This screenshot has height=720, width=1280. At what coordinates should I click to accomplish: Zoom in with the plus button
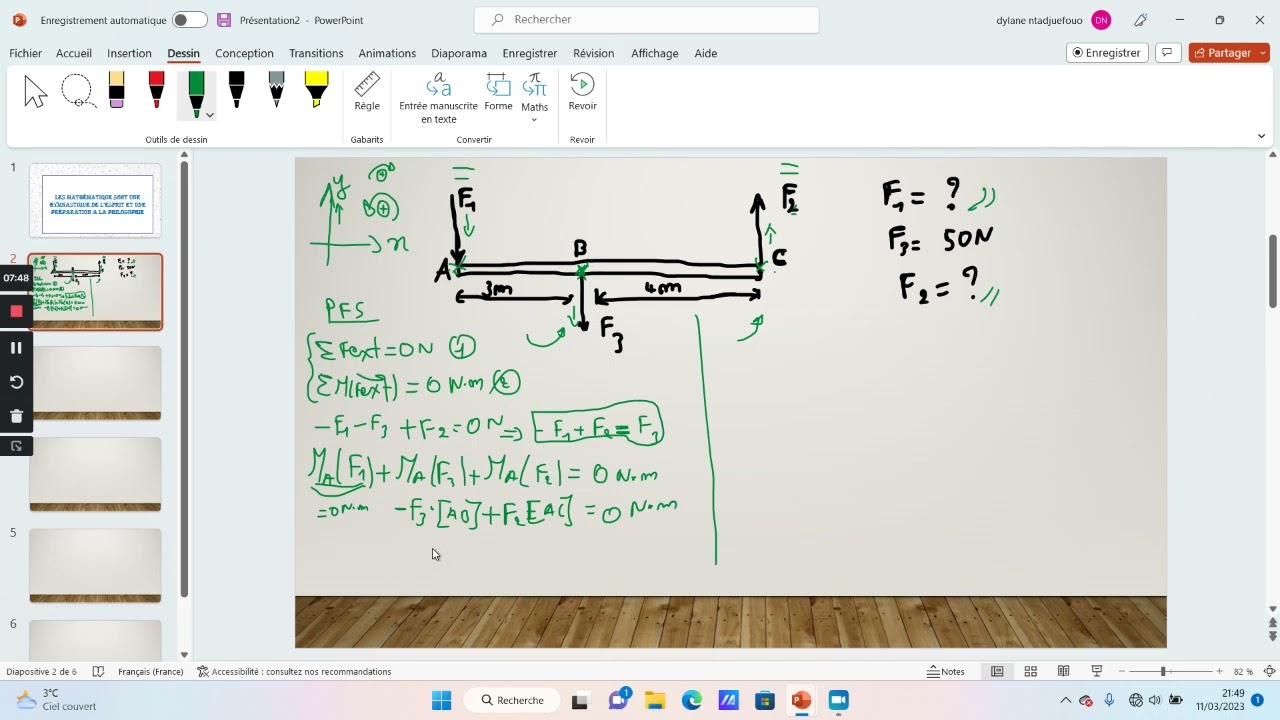pos(1219,671)
